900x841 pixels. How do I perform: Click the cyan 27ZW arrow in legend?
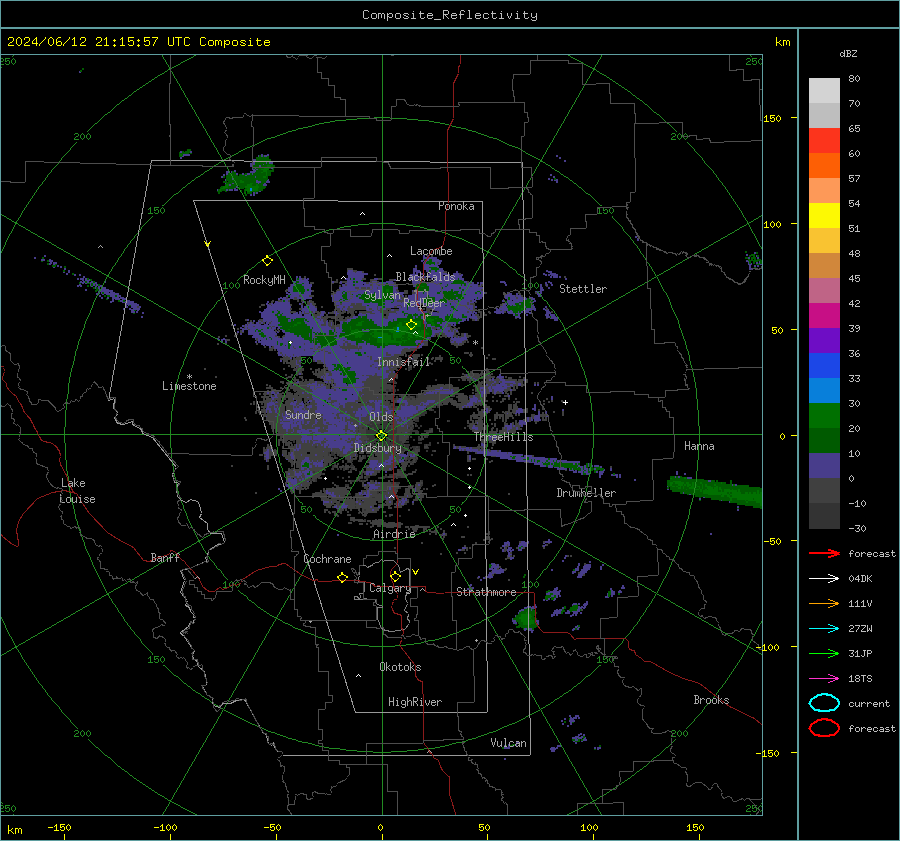[x=824, y=629]
